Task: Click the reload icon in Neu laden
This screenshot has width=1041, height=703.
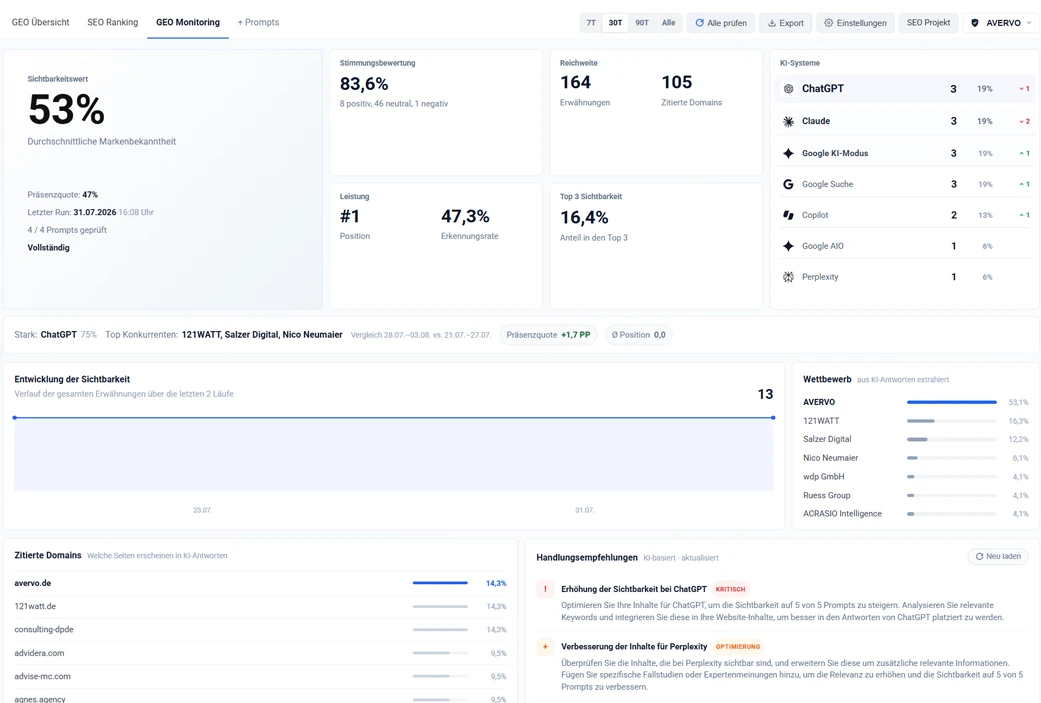Action: pyautogui.click(x=979, y=556)
